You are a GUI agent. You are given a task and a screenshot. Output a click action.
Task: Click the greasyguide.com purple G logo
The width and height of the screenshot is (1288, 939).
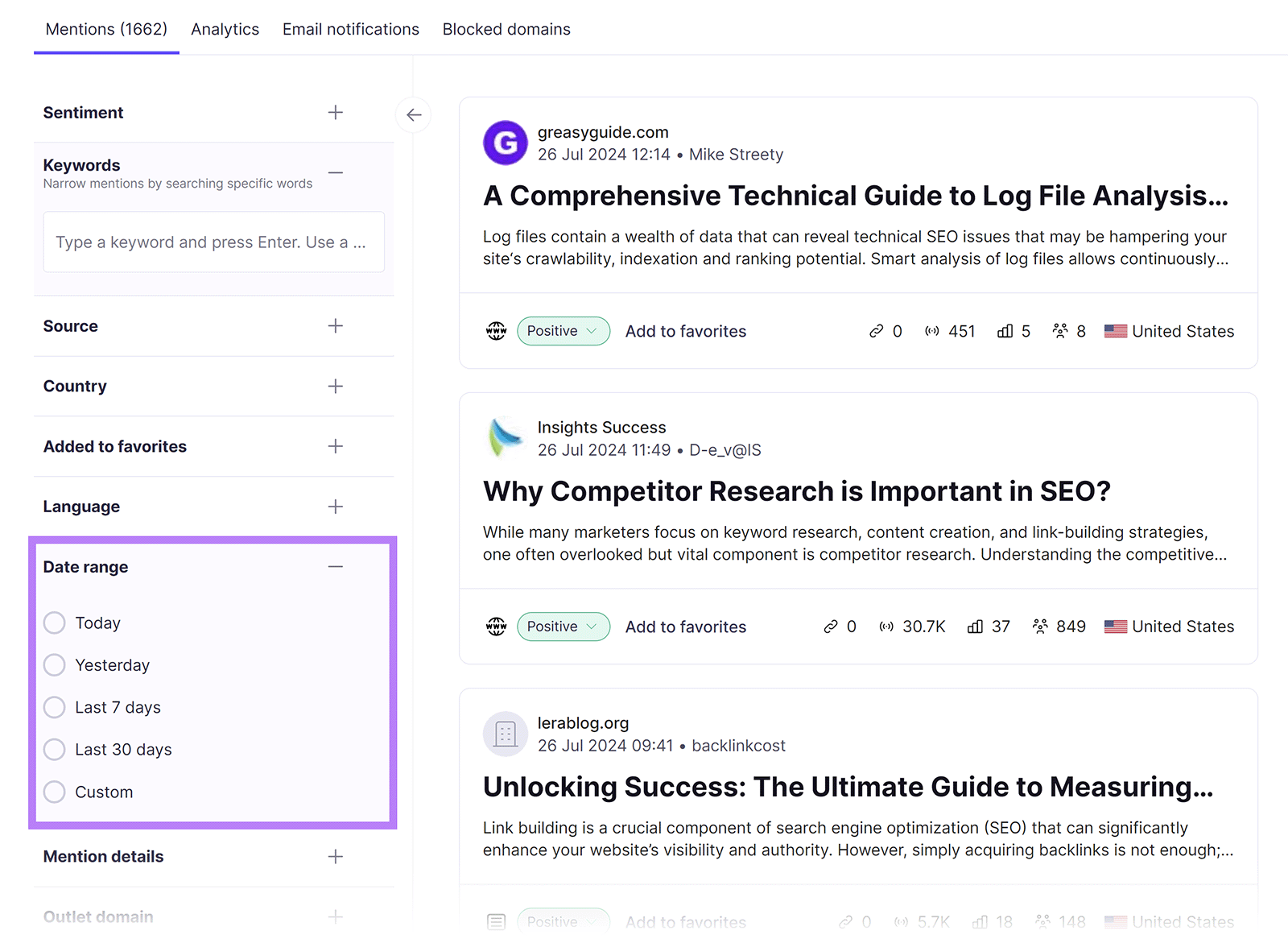pyautogui.click(x=505, y=143)
